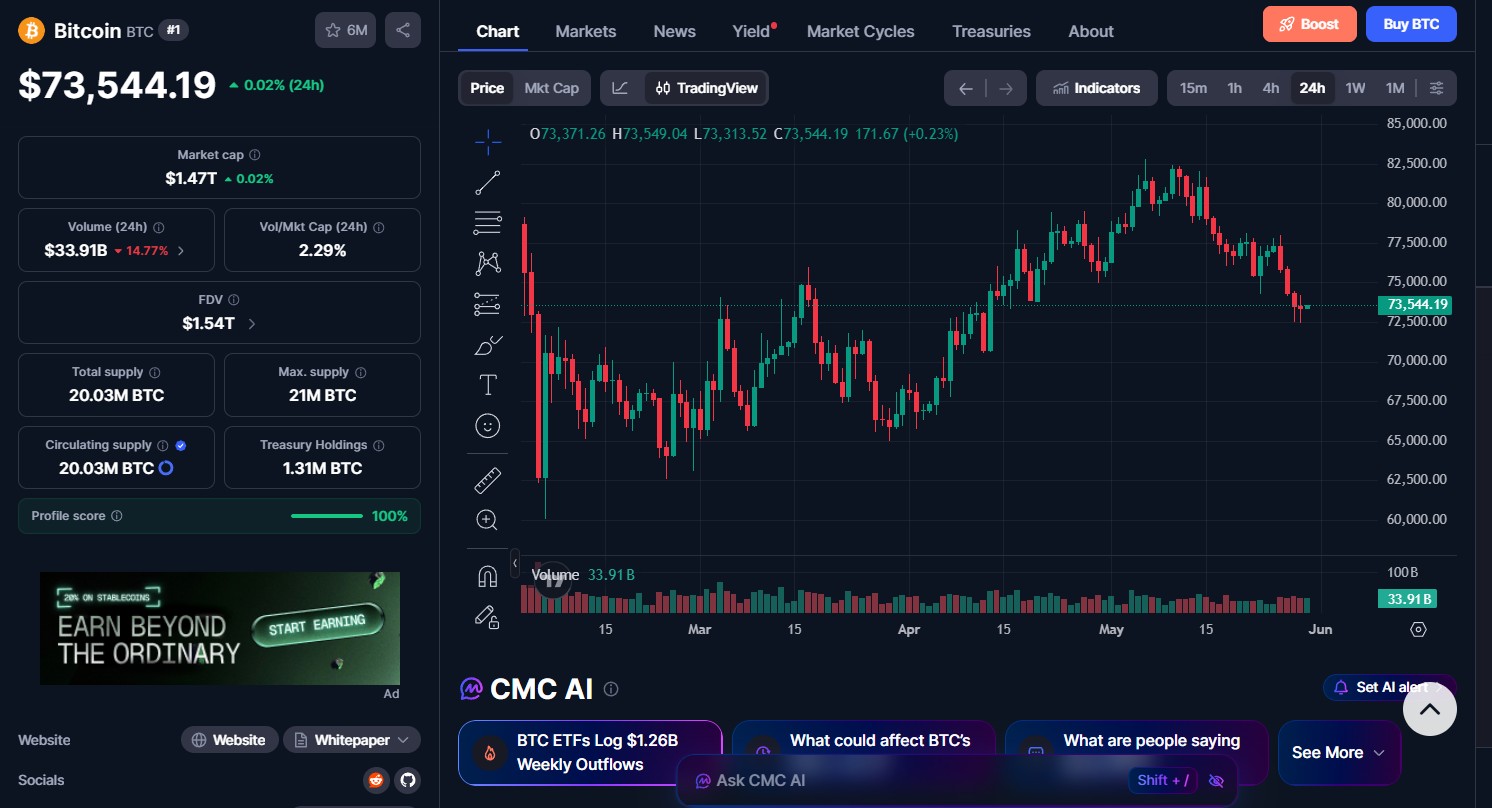Click the undo arrow in chart toolbar
The width and height of the screenshot is (1492, 808).
966,88
